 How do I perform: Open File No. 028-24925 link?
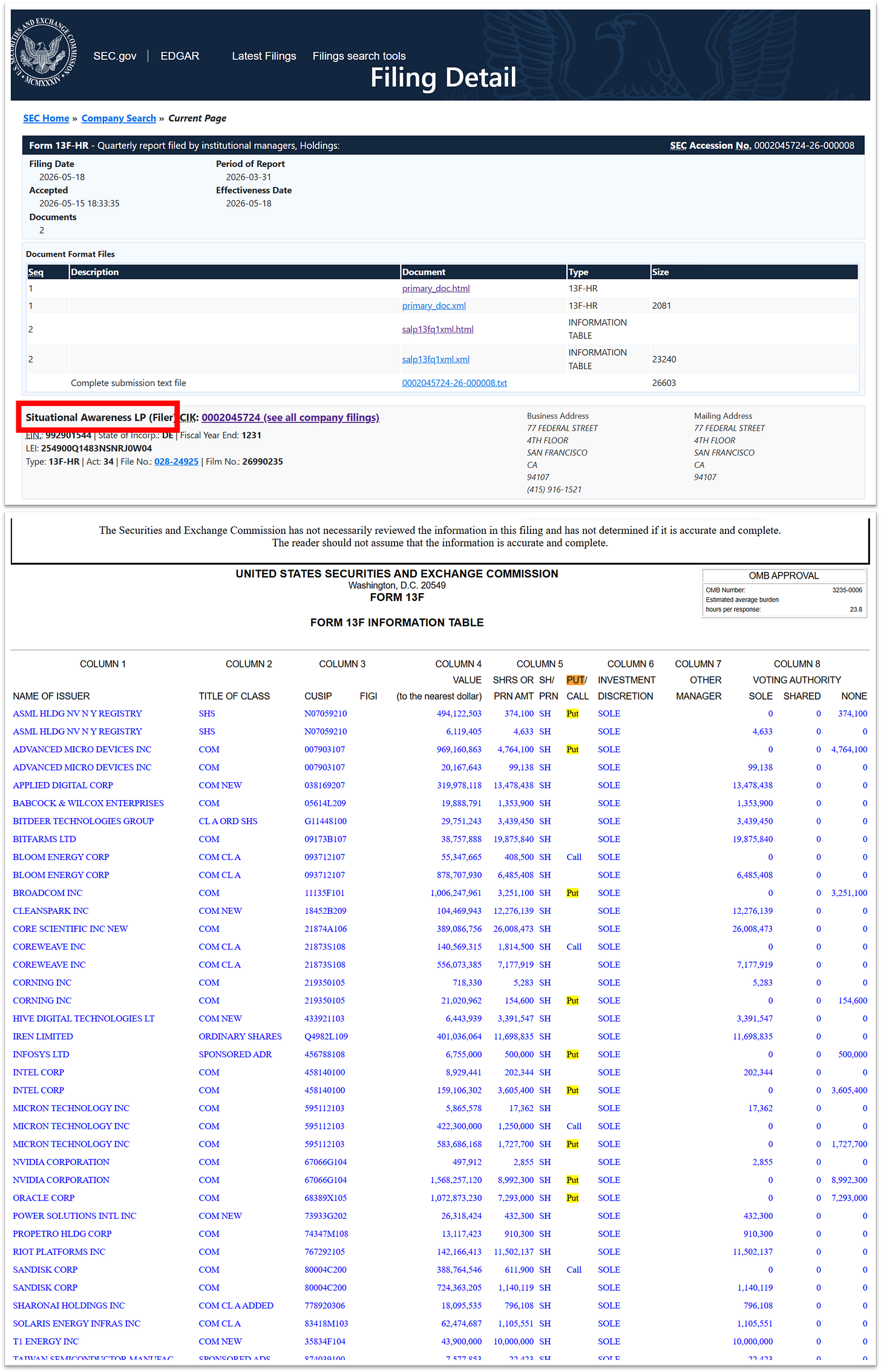176,462
